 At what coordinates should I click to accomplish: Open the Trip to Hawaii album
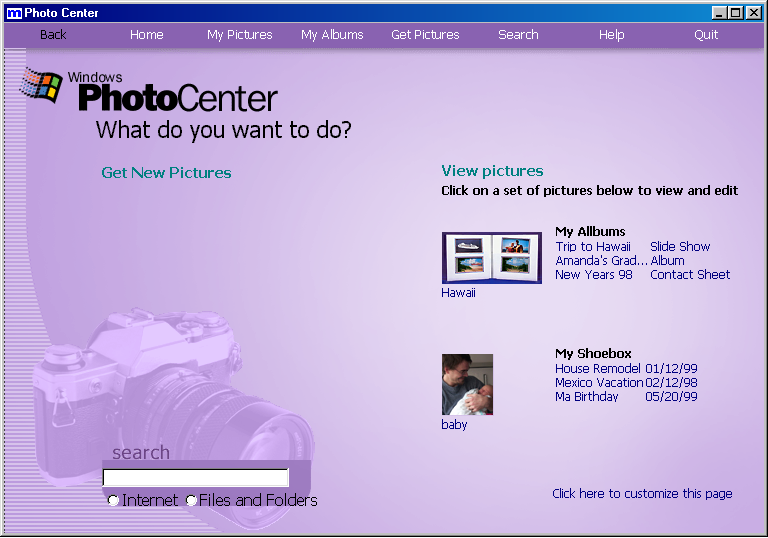593,246
